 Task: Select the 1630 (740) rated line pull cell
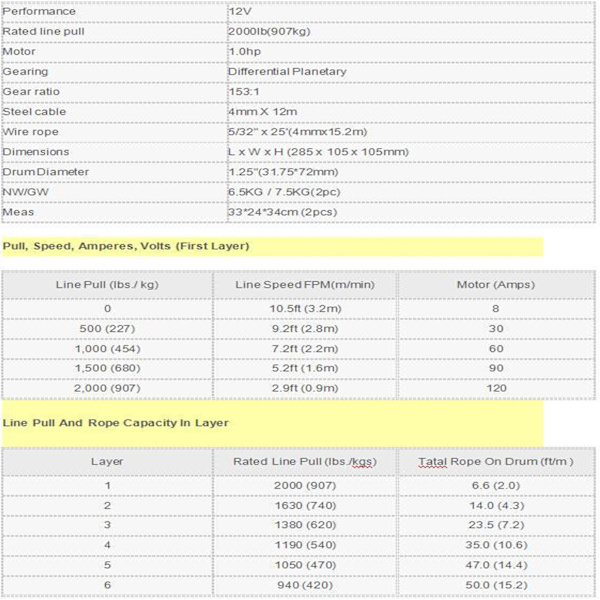305,505
